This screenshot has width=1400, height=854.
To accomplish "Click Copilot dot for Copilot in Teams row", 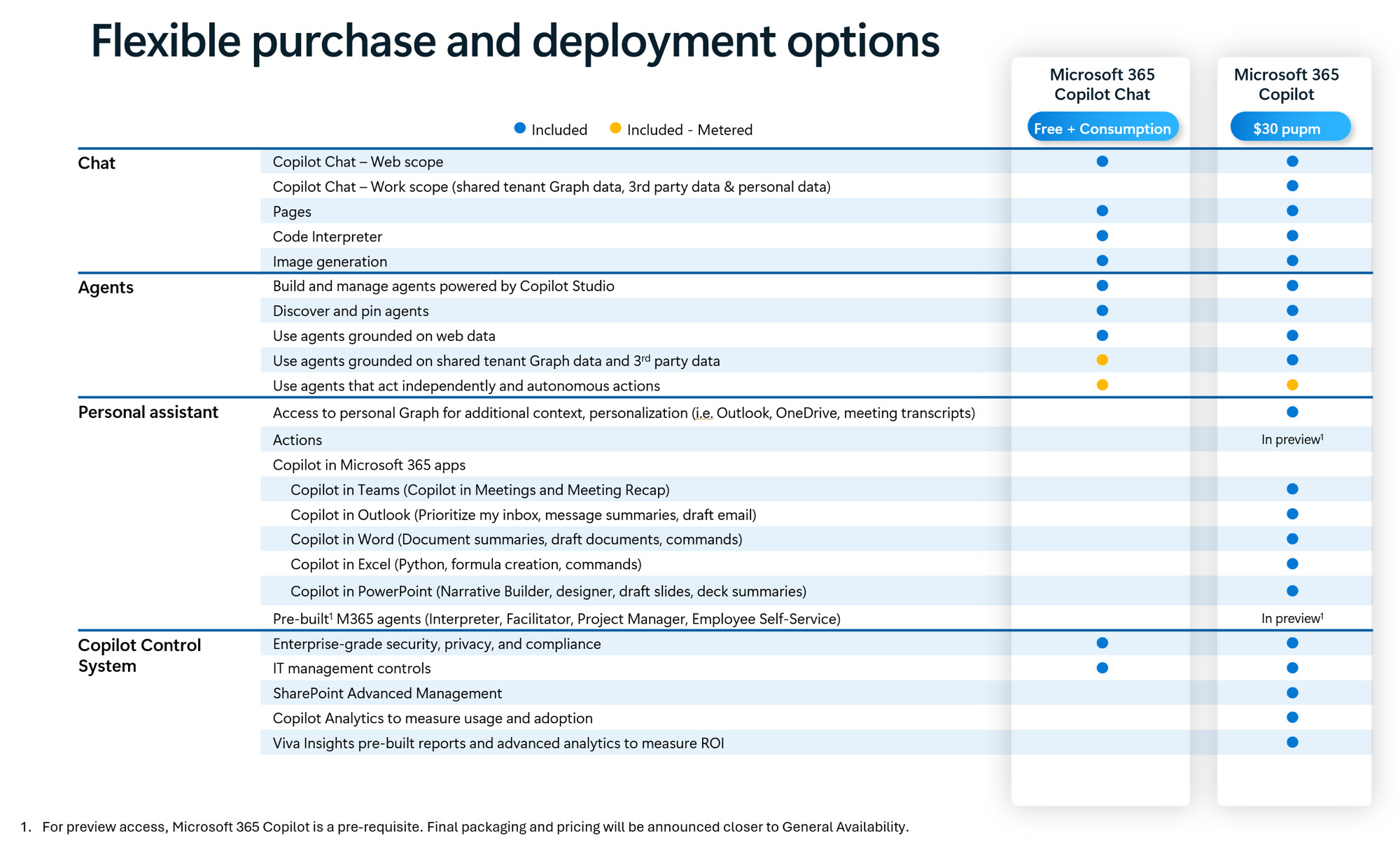I will (1292, 489).
